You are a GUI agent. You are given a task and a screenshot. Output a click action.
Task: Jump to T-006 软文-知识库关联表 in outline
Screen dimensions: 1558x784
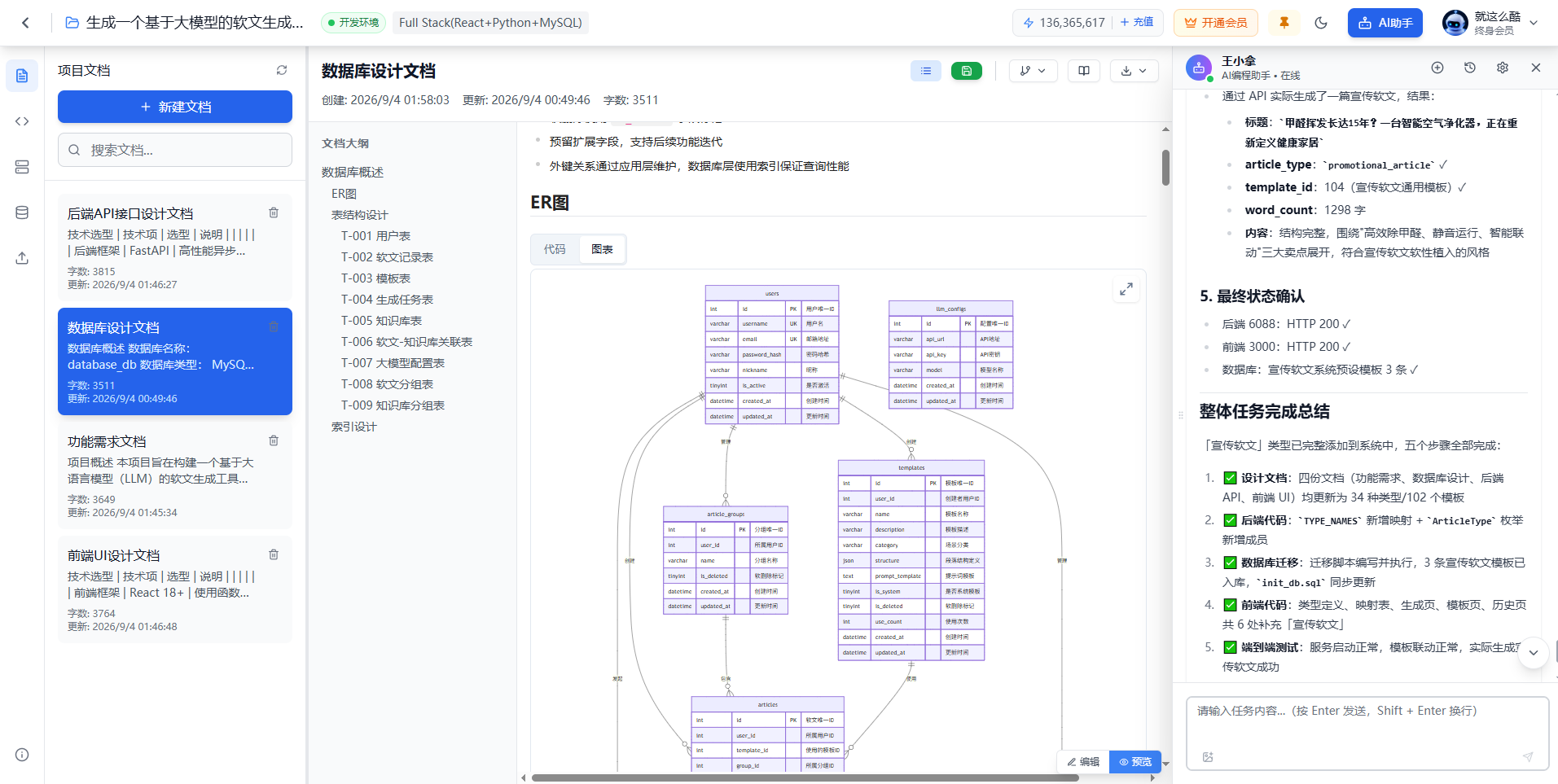coord(406,342)
